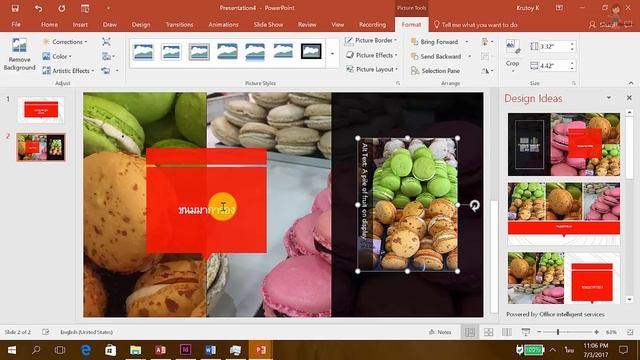Viewport: 640px width, 360px height.
Task: Click the picture rotation handle
Action: (474, 205)
